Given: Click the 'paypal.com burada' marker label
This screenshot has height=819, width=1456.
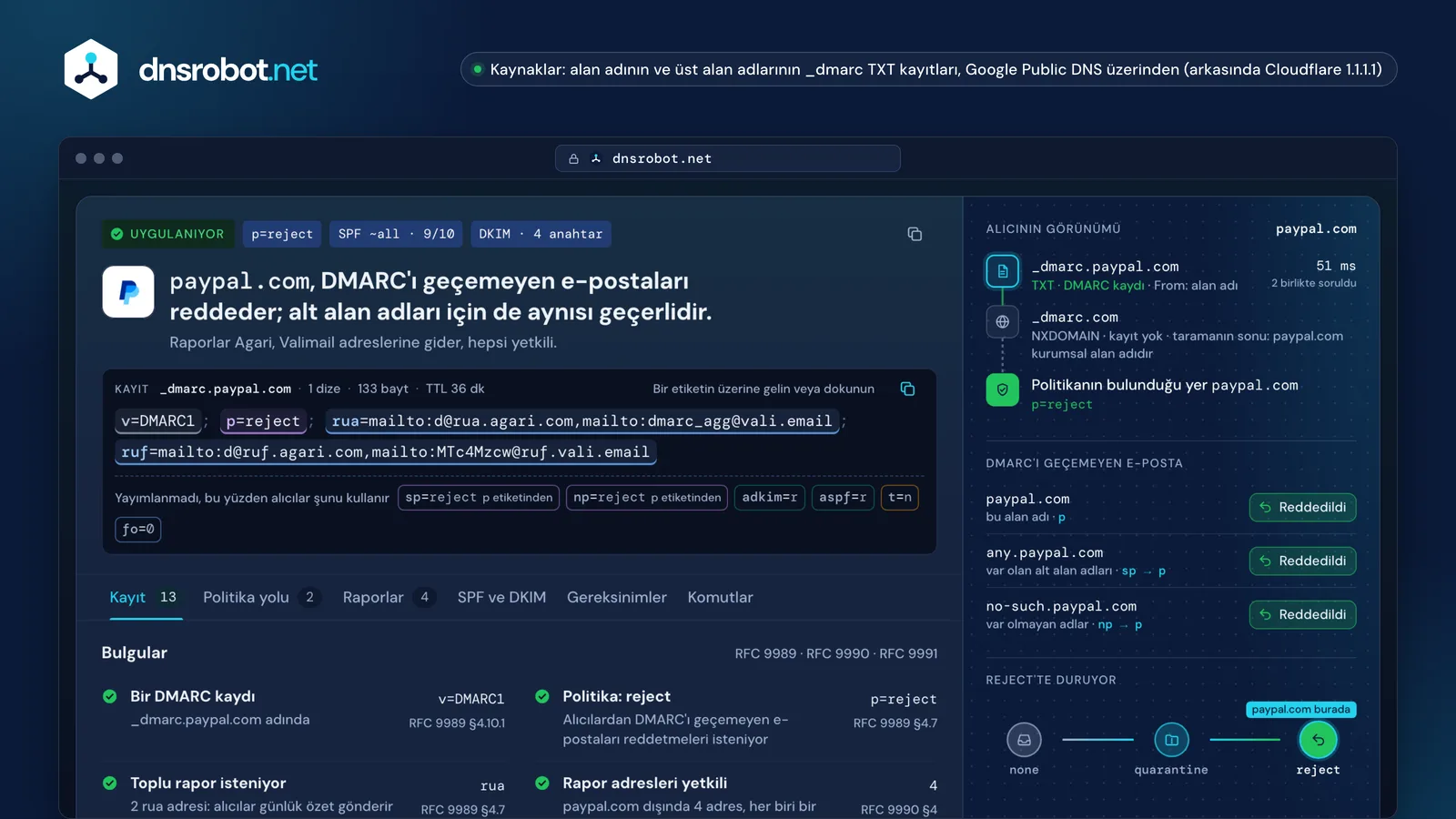Looking at the screenshot, I should tap(1300, 710).
